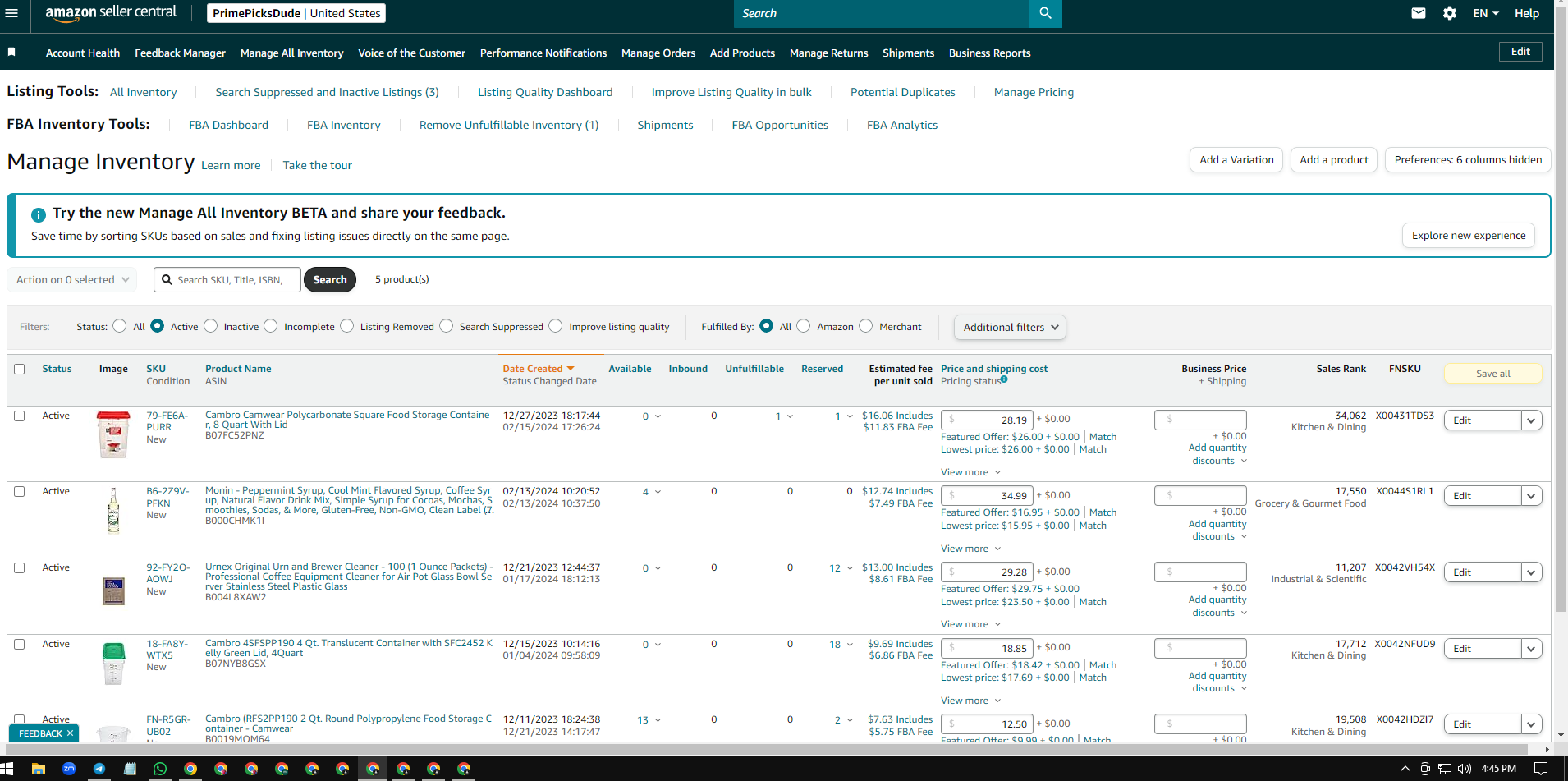This screenshot has width=1568, height=781.
Task: Open Account Health menu item
Action: [83, 53]
